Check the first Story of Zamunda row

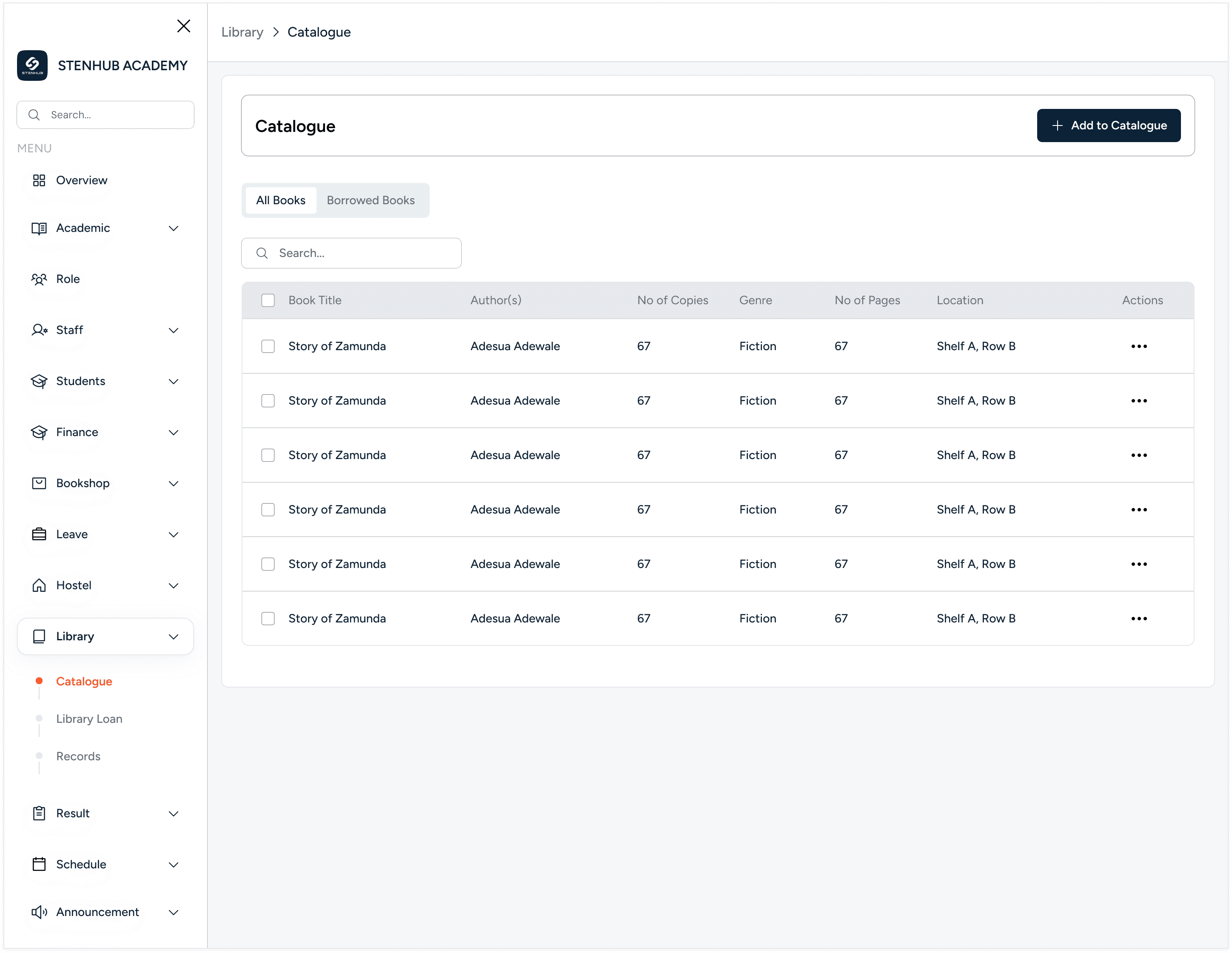point(268,346)
